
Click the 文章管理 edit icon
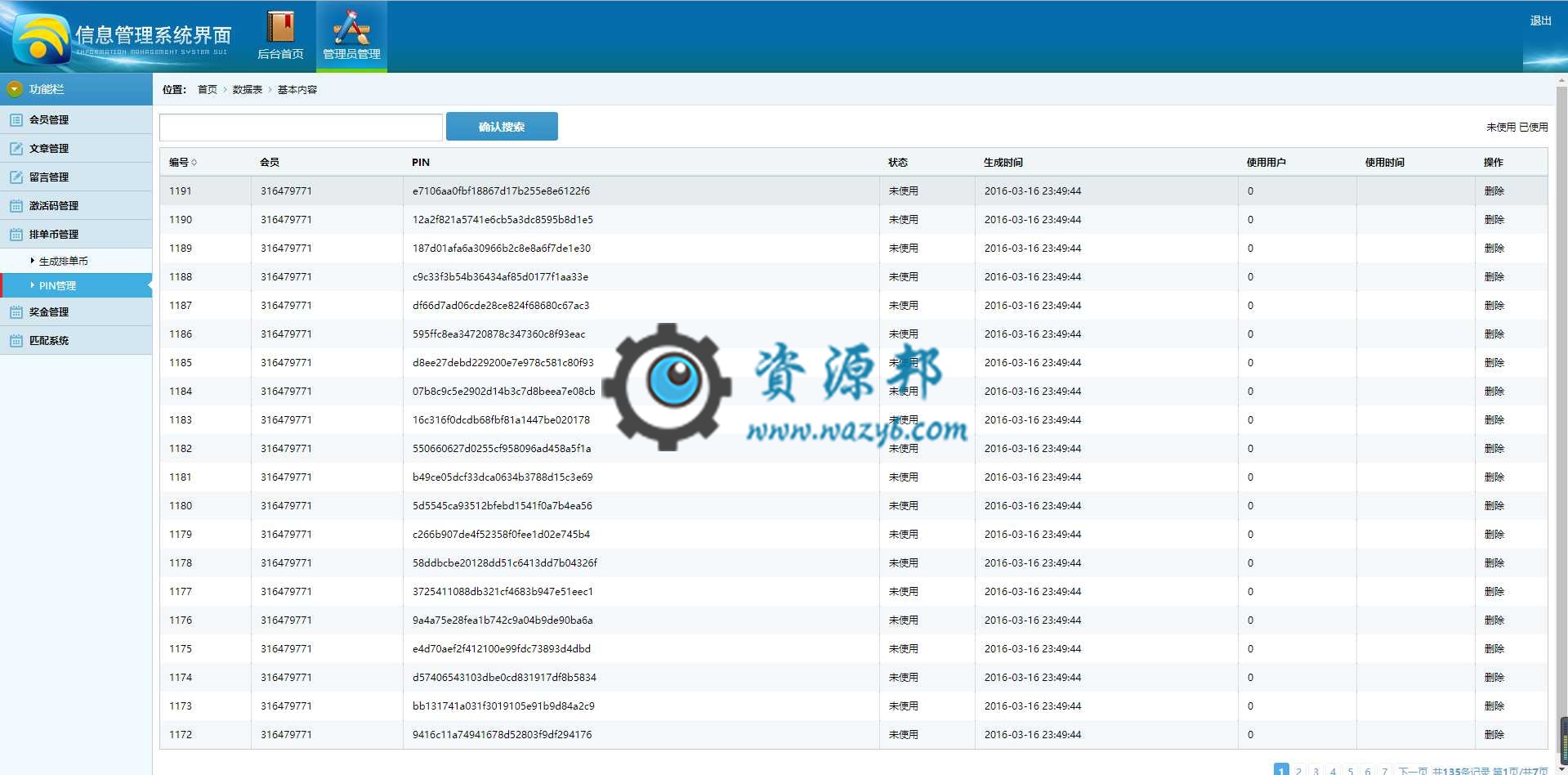coord(16,149)
